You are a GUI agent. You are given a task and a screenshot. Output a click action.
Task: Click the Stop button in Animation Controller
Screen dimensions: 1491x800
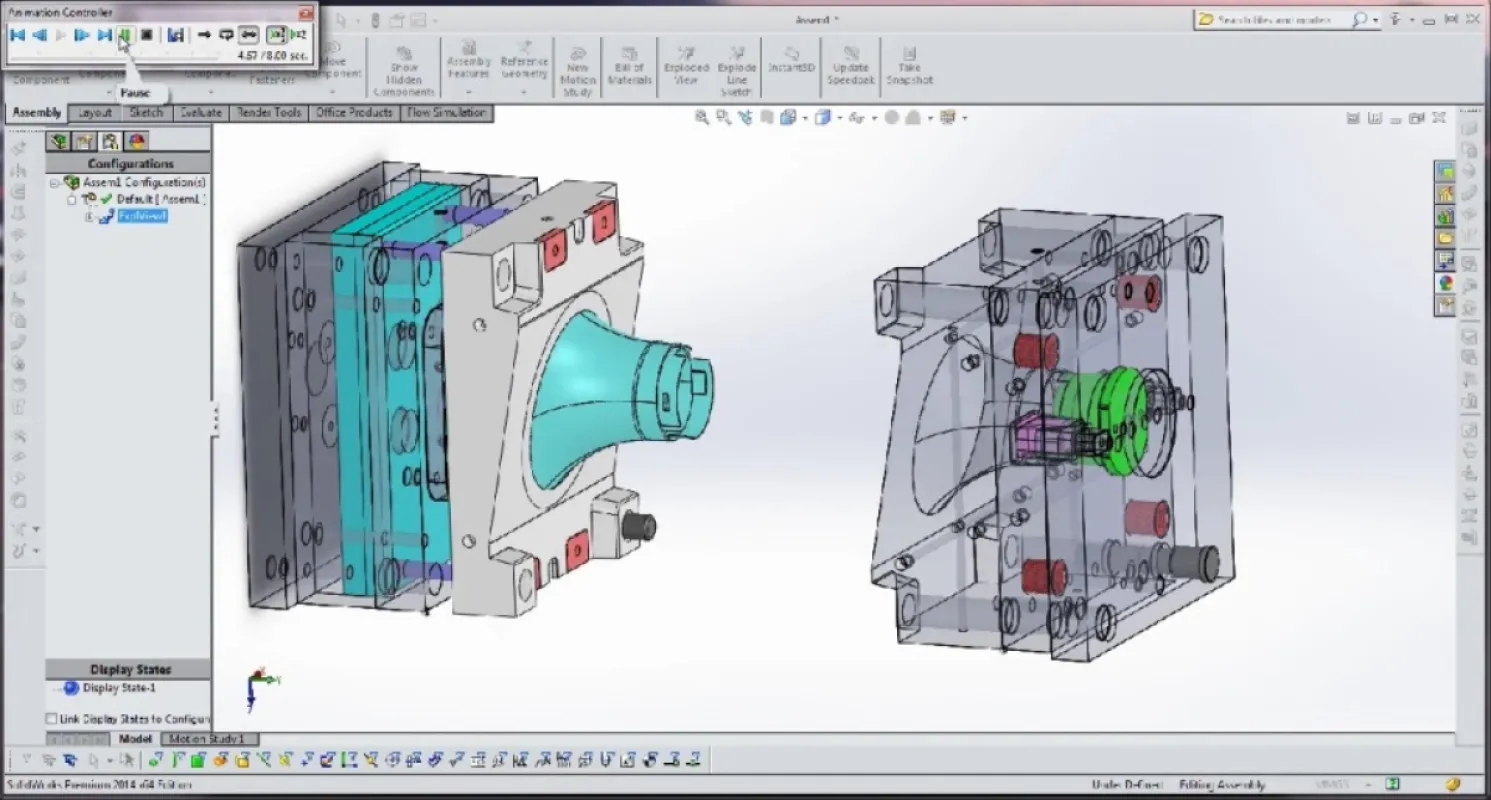click(x=146, y=35)
